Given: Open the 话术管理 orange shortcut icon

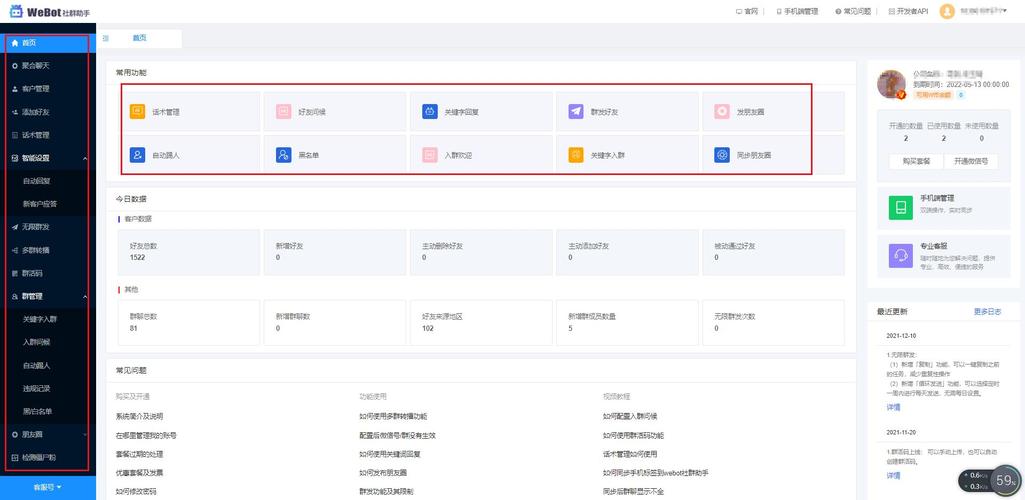Looking at the screenshot, I should coord(137,112).
